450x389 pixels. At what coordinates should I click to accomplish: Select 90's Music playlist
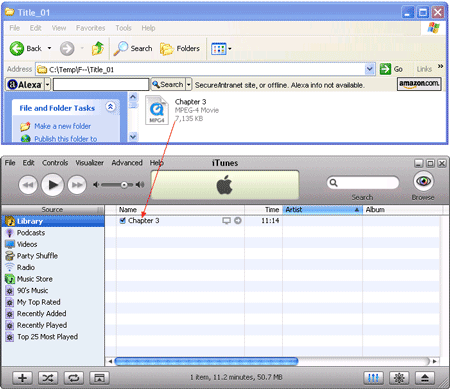(53, 291)
